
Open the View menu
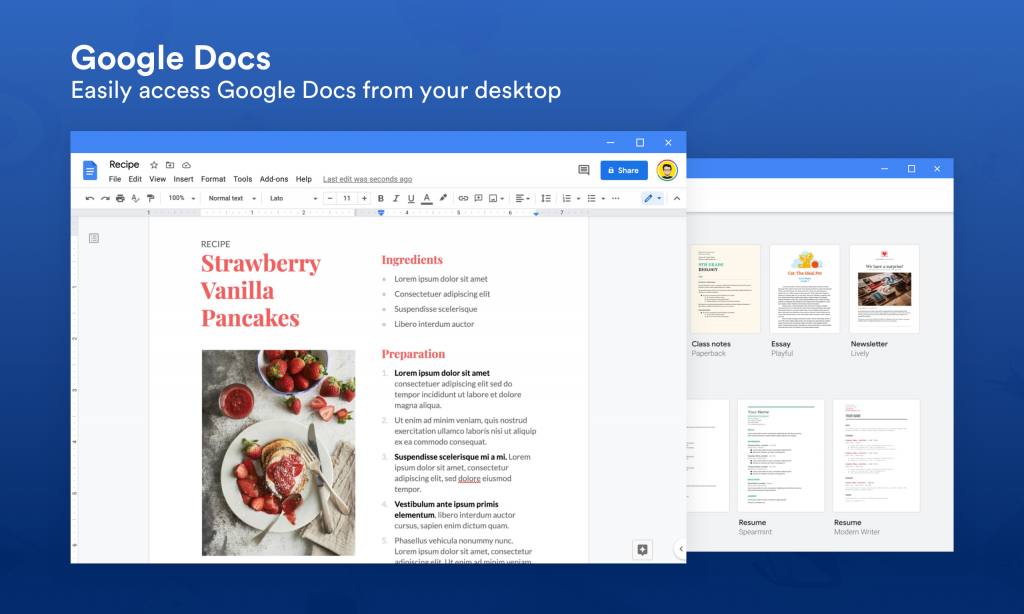pyautogui.click(x=157, y=179)
